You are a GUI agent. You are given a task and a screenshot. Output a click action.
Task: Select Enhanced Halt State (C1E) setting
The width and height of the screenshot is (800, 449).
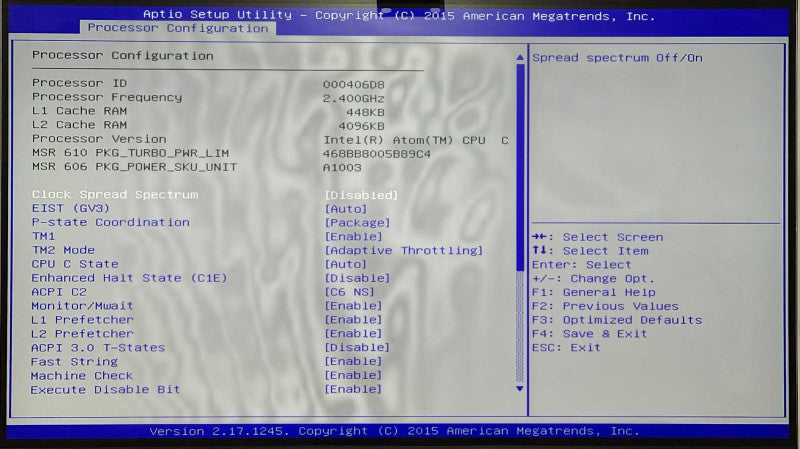tap(129, 278)
